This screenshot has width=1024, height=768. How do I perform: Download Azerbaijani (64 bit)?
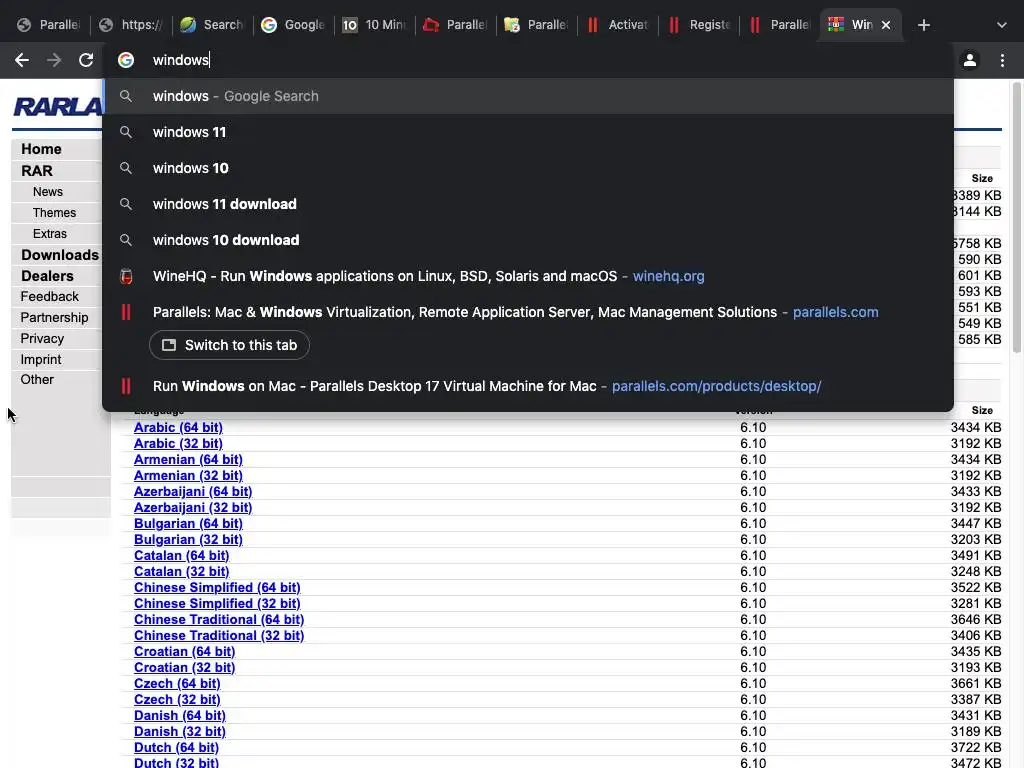(193, 491)
